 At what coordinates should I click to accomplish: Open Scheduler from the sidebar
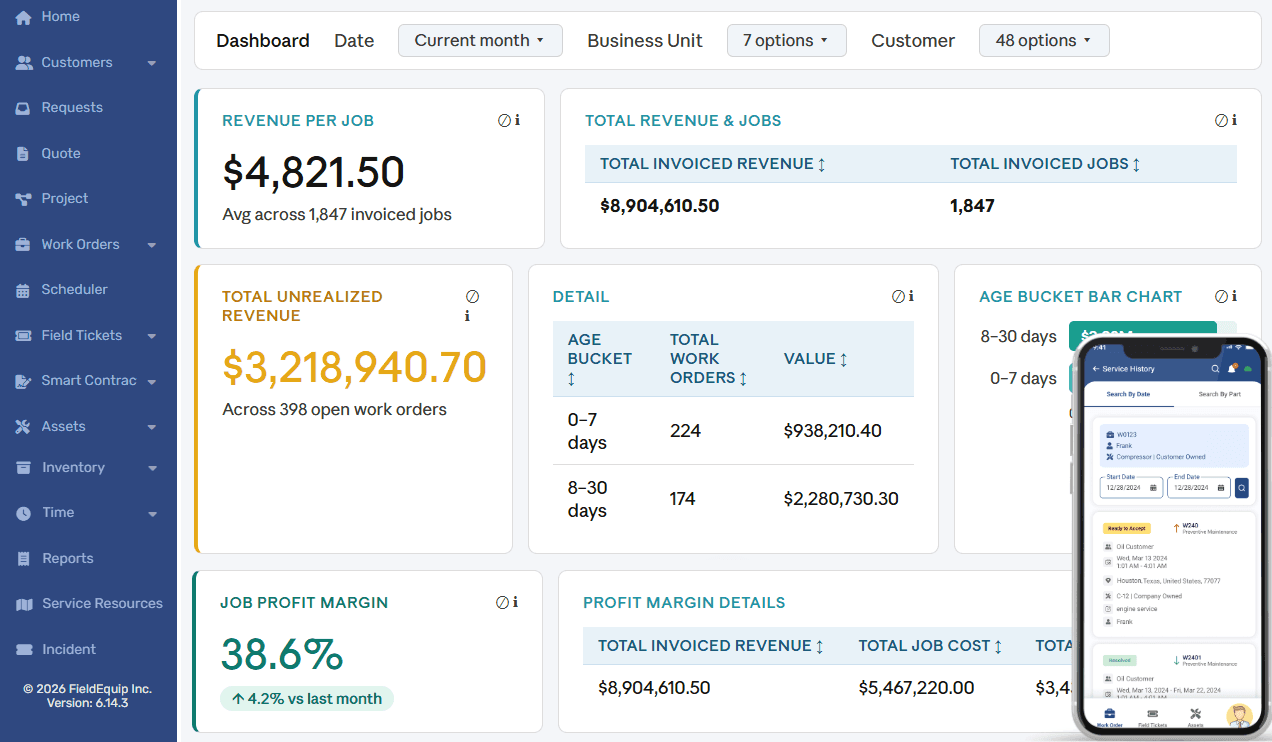[74, 290]
